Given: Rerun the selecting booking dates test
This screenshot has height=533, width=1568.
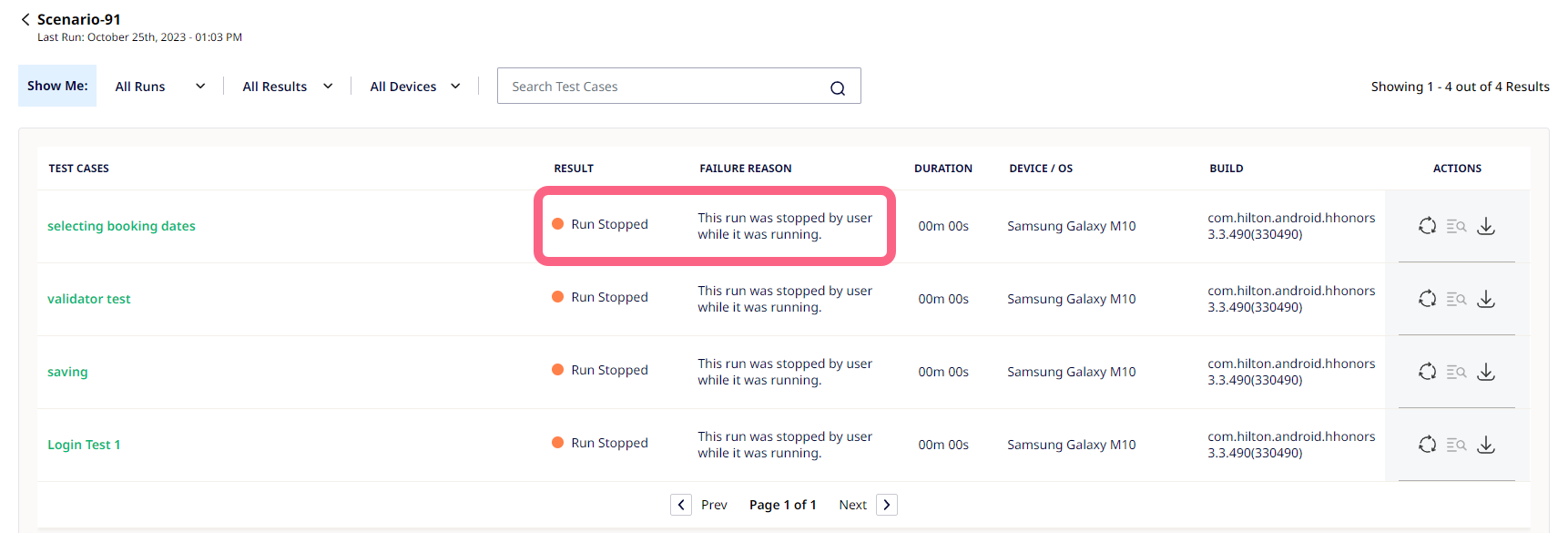Looking at the screenshot, I should pos(1427,226).
